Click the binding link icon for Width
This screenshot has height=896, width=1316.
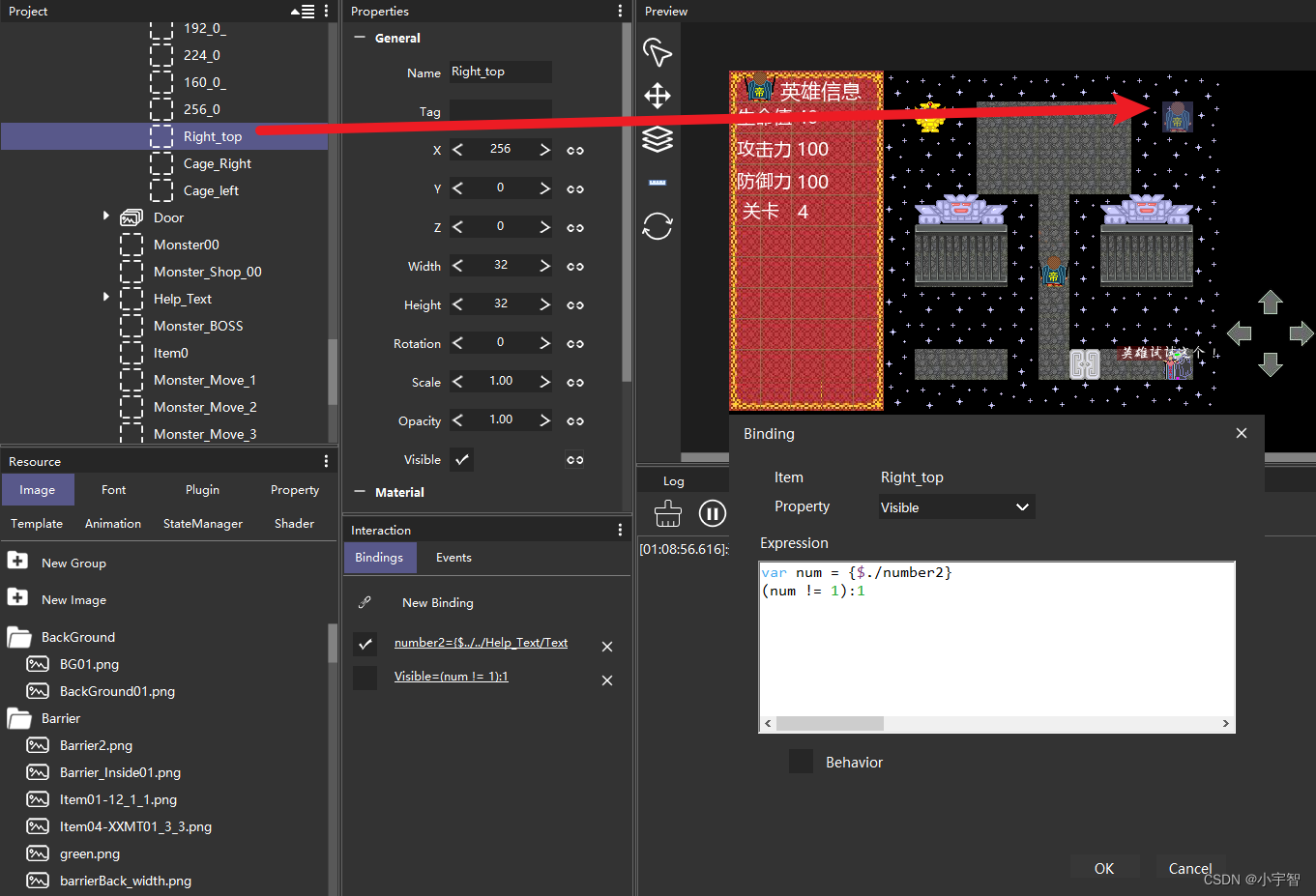pos(575,266)
